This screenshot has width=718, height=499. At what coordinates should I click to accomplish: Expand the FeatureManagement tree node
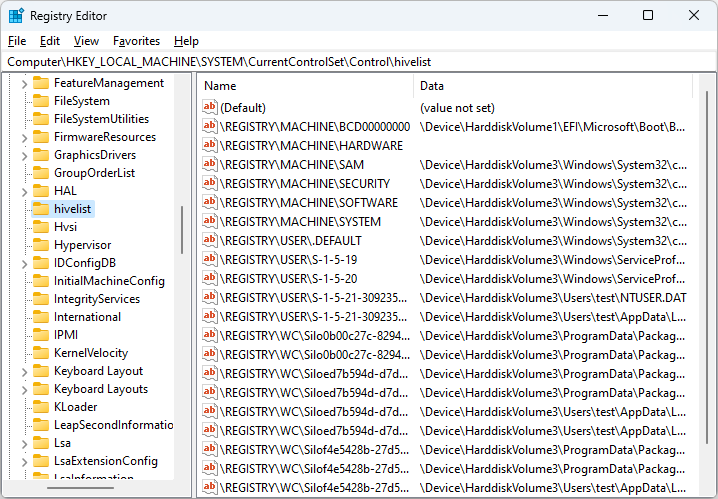pos(24,83)
